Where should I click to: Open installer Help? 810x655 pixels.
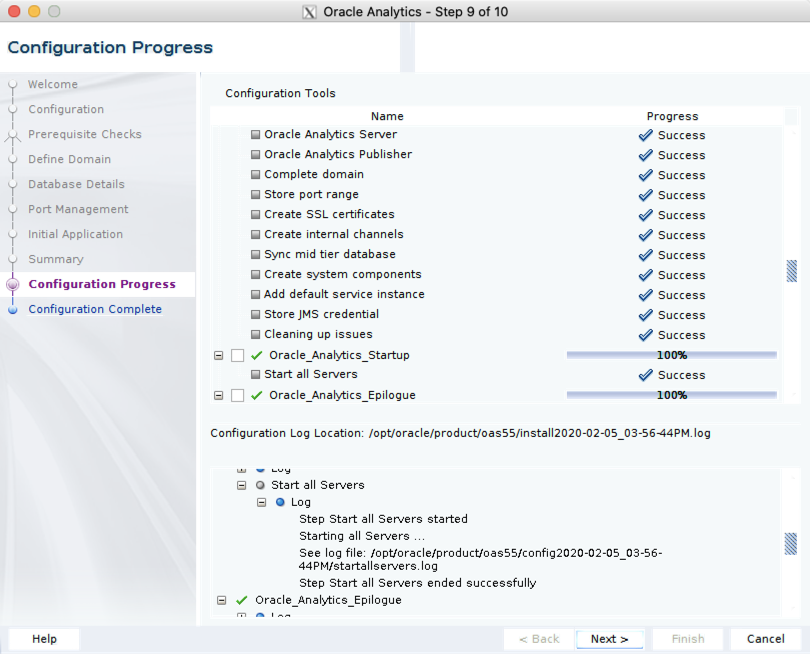pyautogui.click(x=43, y=638)
